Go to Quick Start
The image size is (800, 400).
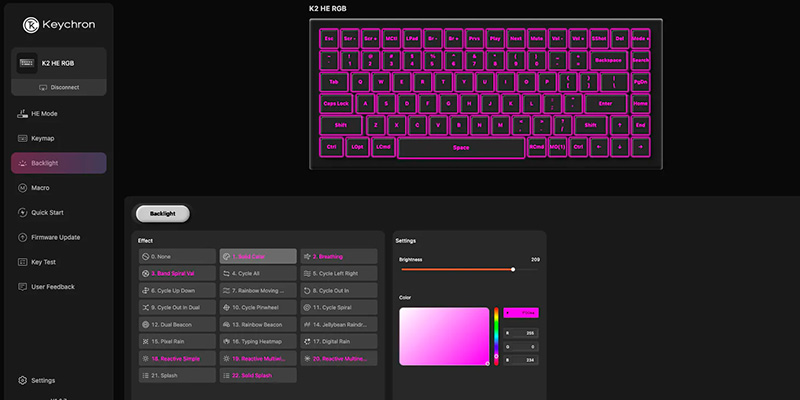59,213
